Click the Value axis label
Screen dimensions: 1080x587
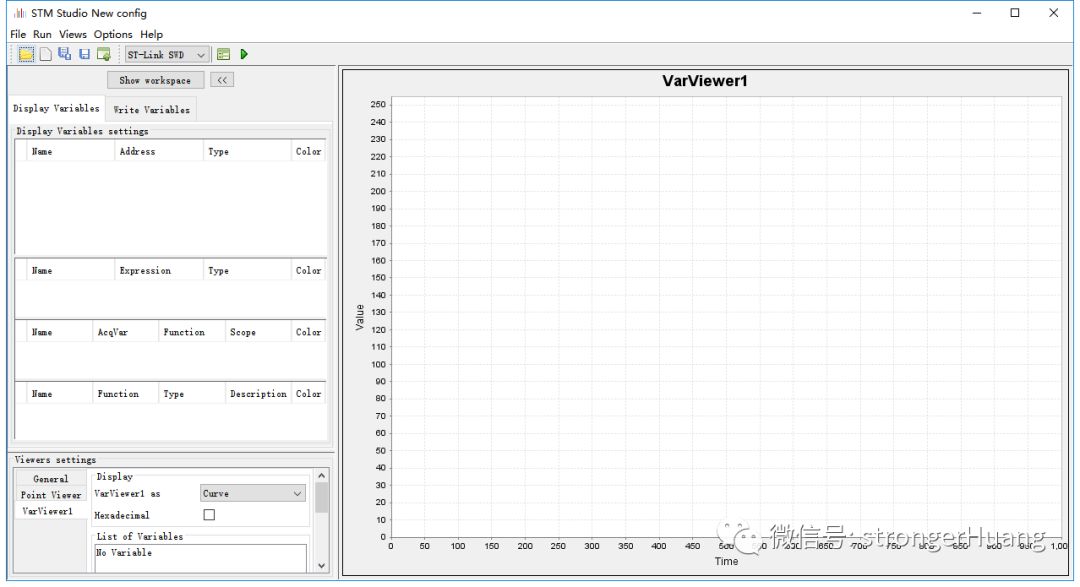click(x=360, y=317)
